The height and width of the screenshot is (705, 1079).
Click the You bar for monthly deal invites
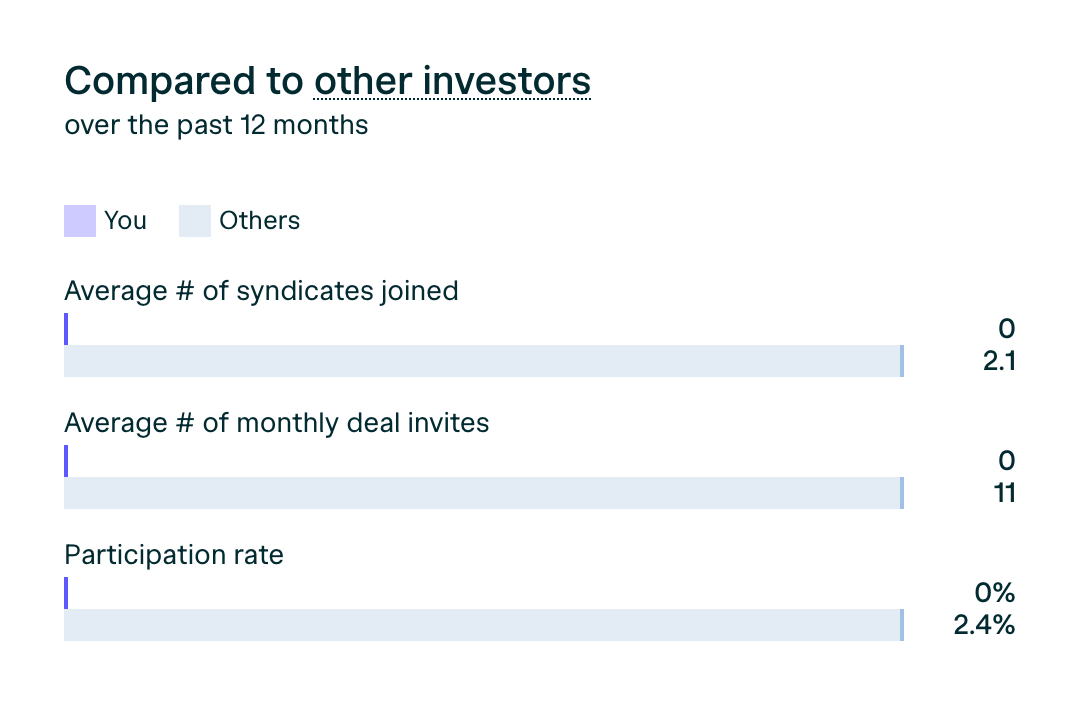pos(66,461)
